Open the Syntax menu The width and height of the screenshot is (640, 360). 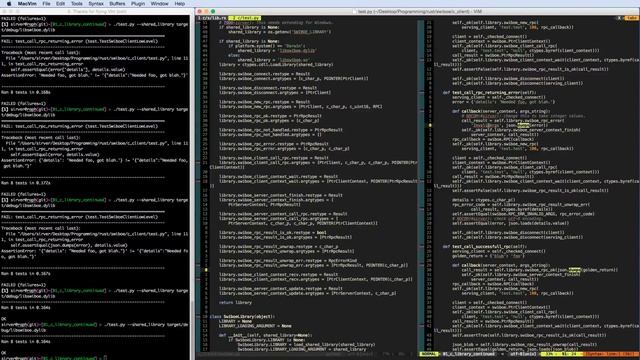pos(96,4)
